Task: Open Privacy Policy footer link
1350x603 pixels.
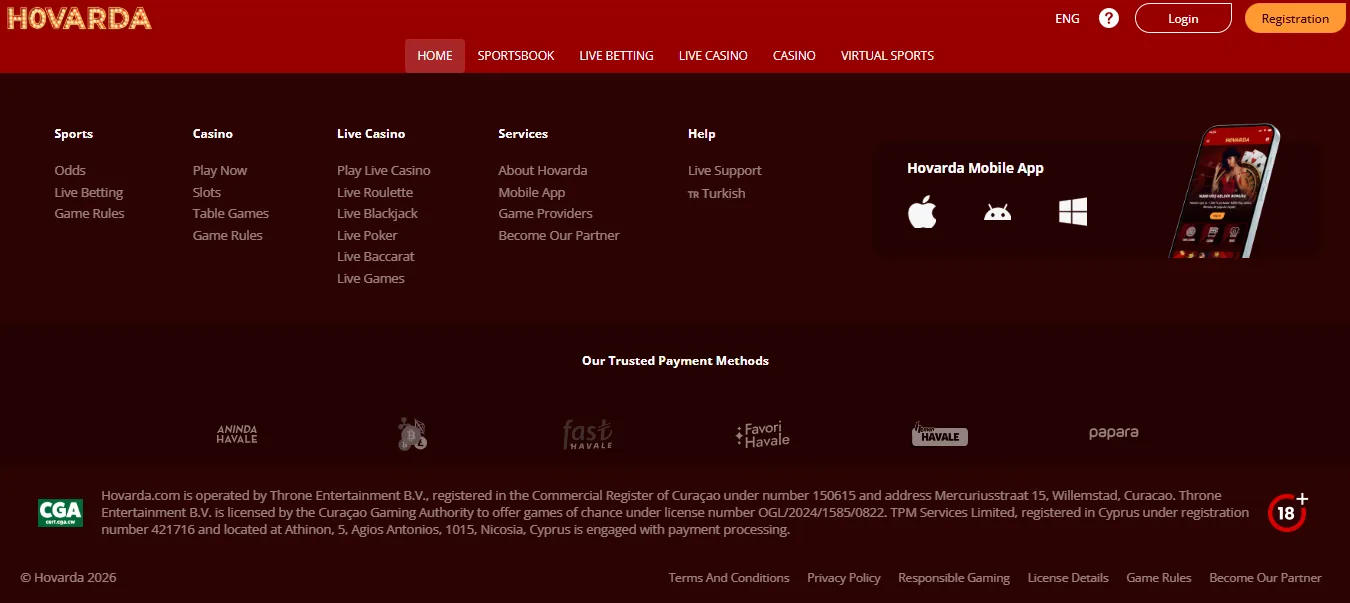Action: (x=844, y=578)
